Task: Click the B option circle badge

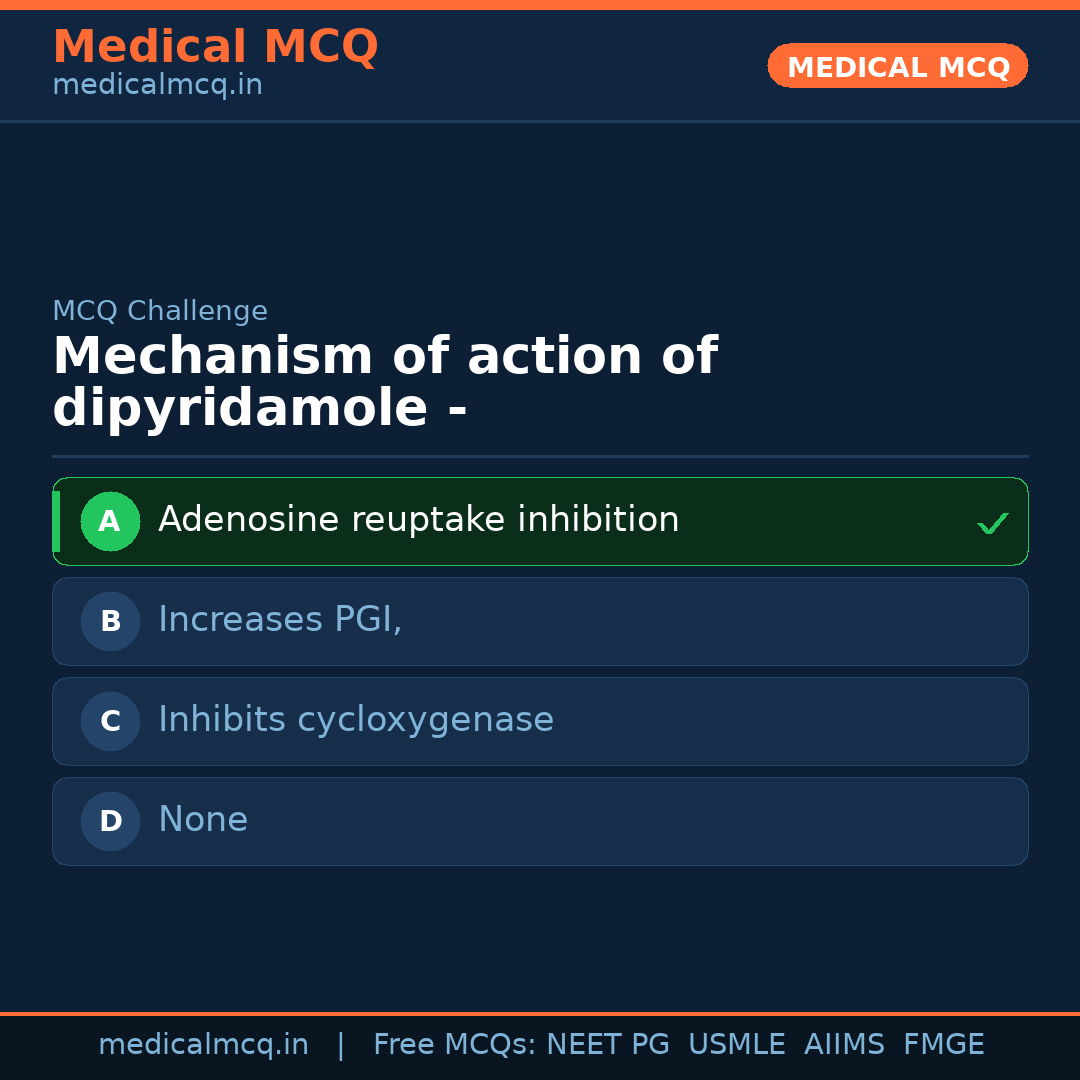Action: pyautogui.click(x=110, y=621)
